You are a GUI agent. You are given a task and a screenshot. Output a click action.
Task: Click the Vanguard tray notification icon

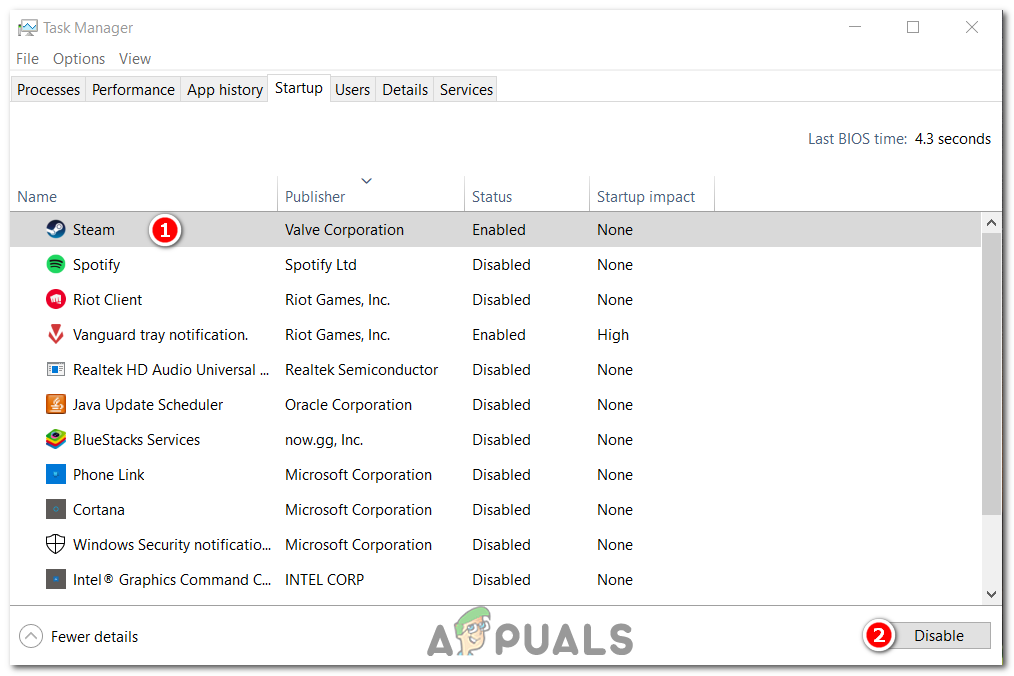click(56, 334)
